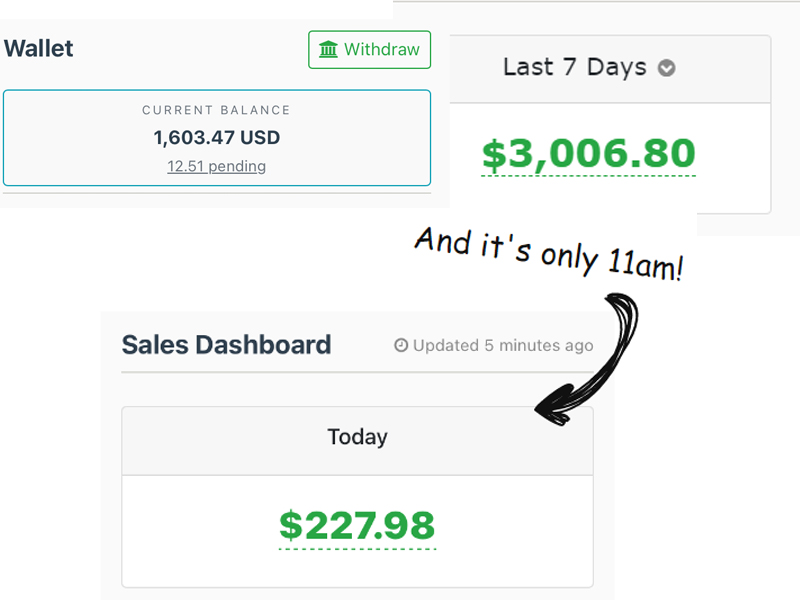Click the clock icon beside Updated
Screen dimensions: 800x600
click(x=401, y=345)
